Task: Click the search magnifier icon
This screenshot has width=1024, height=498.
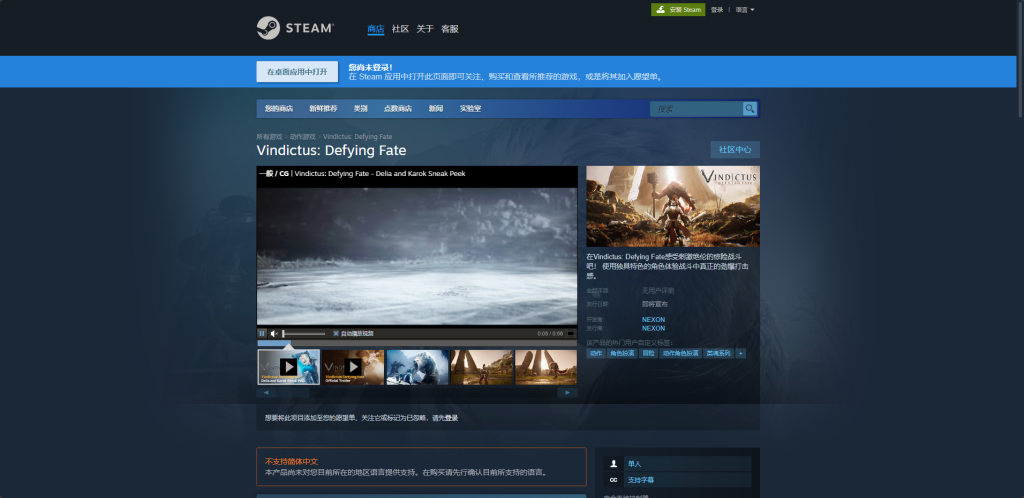Action: click(x=750, y=109)
